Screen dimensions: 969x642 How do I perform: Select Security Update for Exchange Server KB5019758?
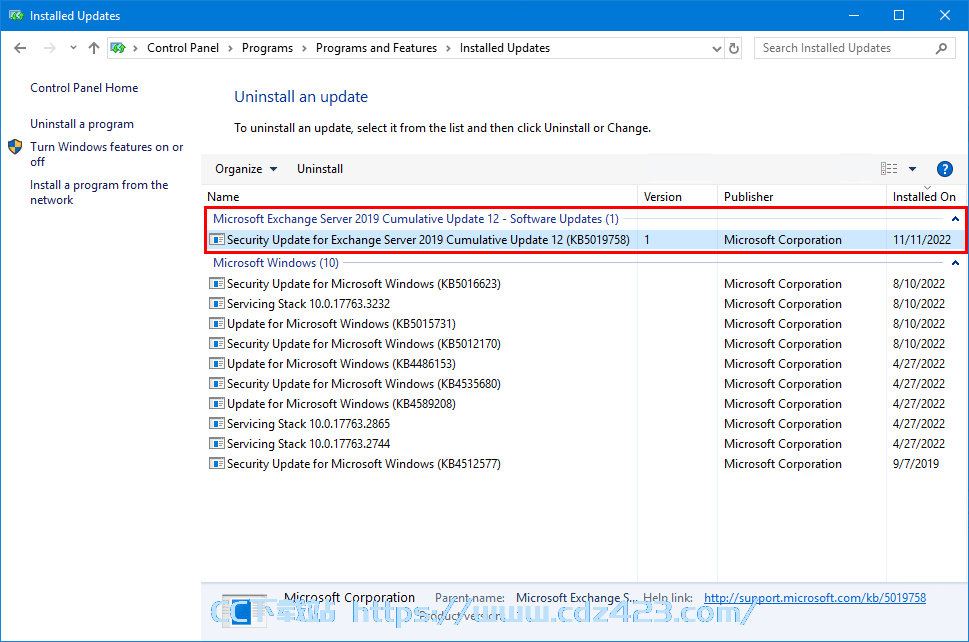pos(585,240)
